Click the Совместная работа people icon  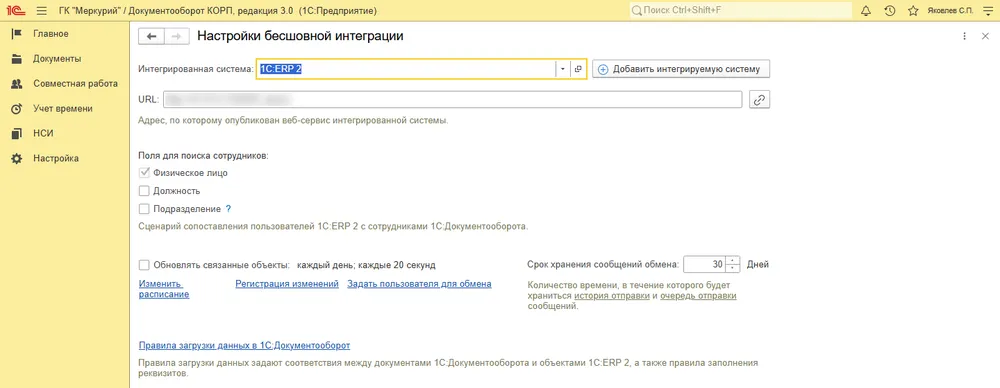[17, 84]
